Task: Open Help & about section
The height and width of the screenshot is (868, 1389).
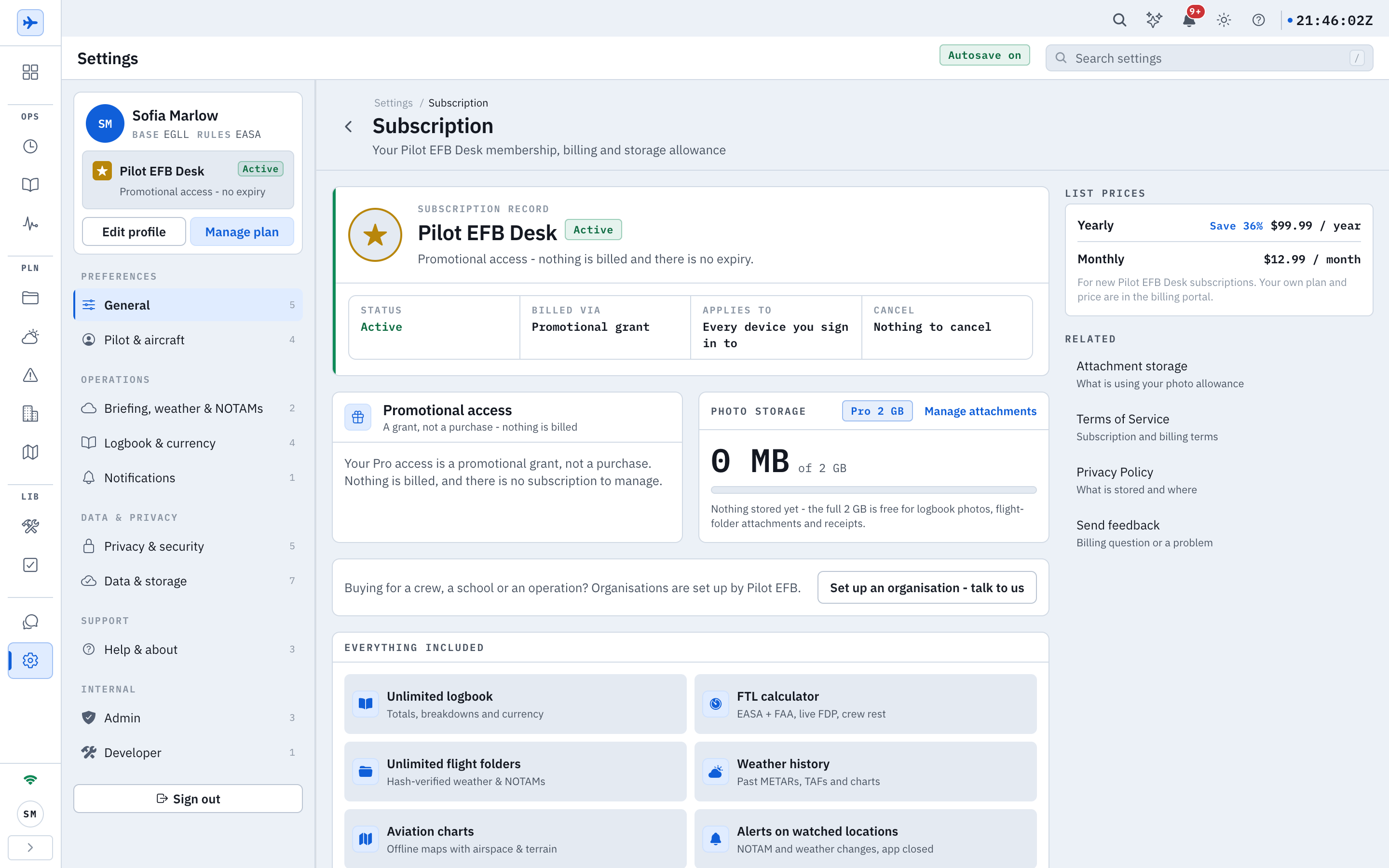Action: pos(188,649)
